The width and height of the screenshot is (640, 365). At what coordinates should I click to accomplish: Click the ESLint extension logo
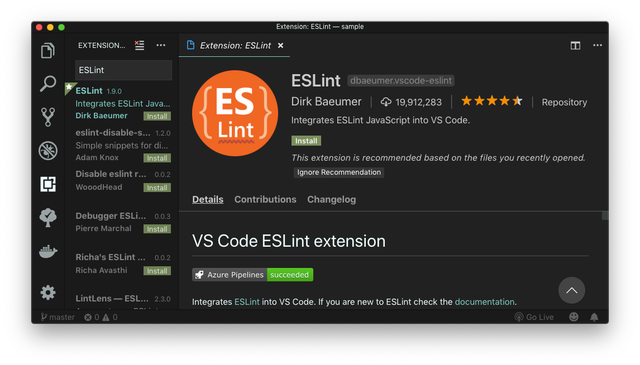point(235,113)
